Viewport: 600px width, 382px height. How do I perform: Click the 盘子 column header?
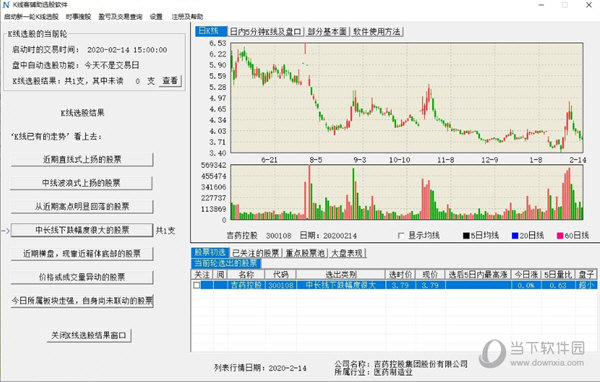(x=586, y=274)
